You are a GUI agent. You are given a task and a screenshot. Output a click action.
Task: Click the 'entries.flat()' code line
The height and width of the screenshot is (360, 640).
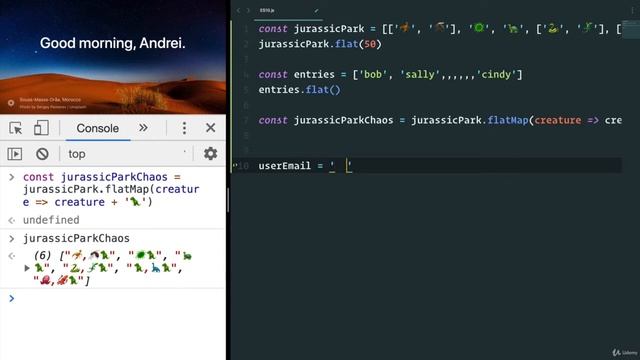tap(299, 90)
